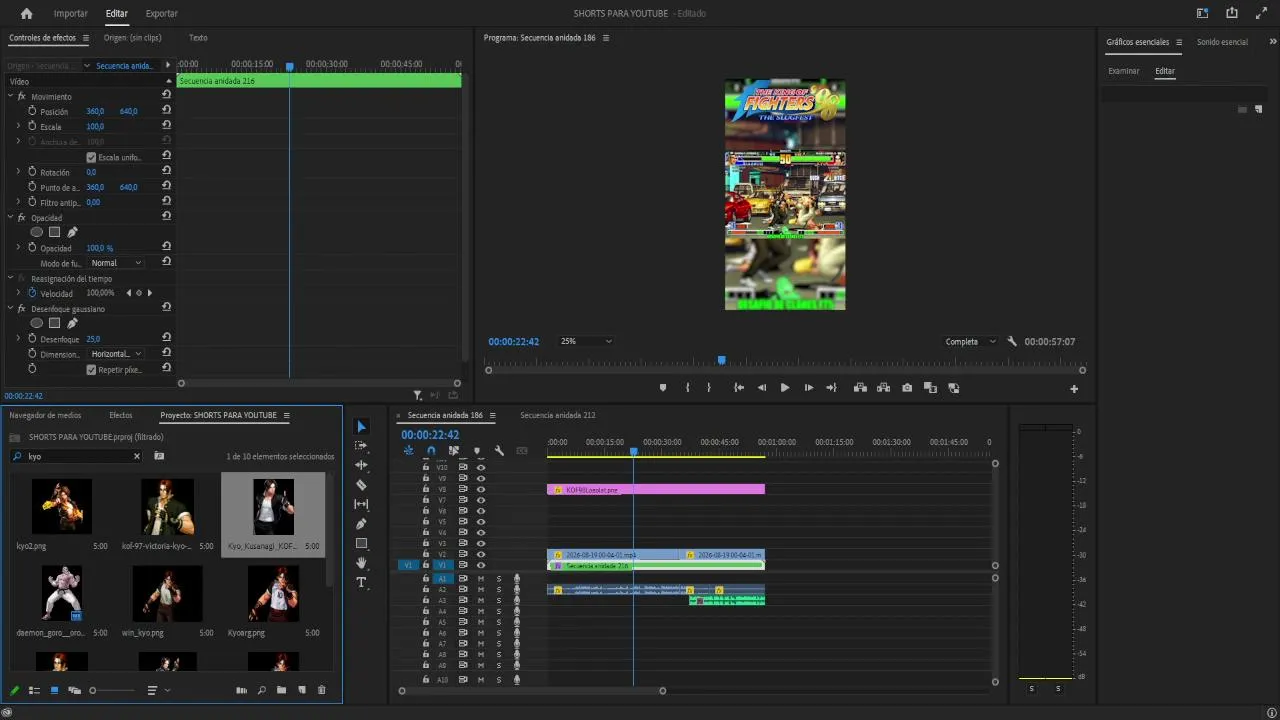Screen dimensions: 1280x720
Task: Open sort icons dropdown in project panel
Action: tap(157, 690)
